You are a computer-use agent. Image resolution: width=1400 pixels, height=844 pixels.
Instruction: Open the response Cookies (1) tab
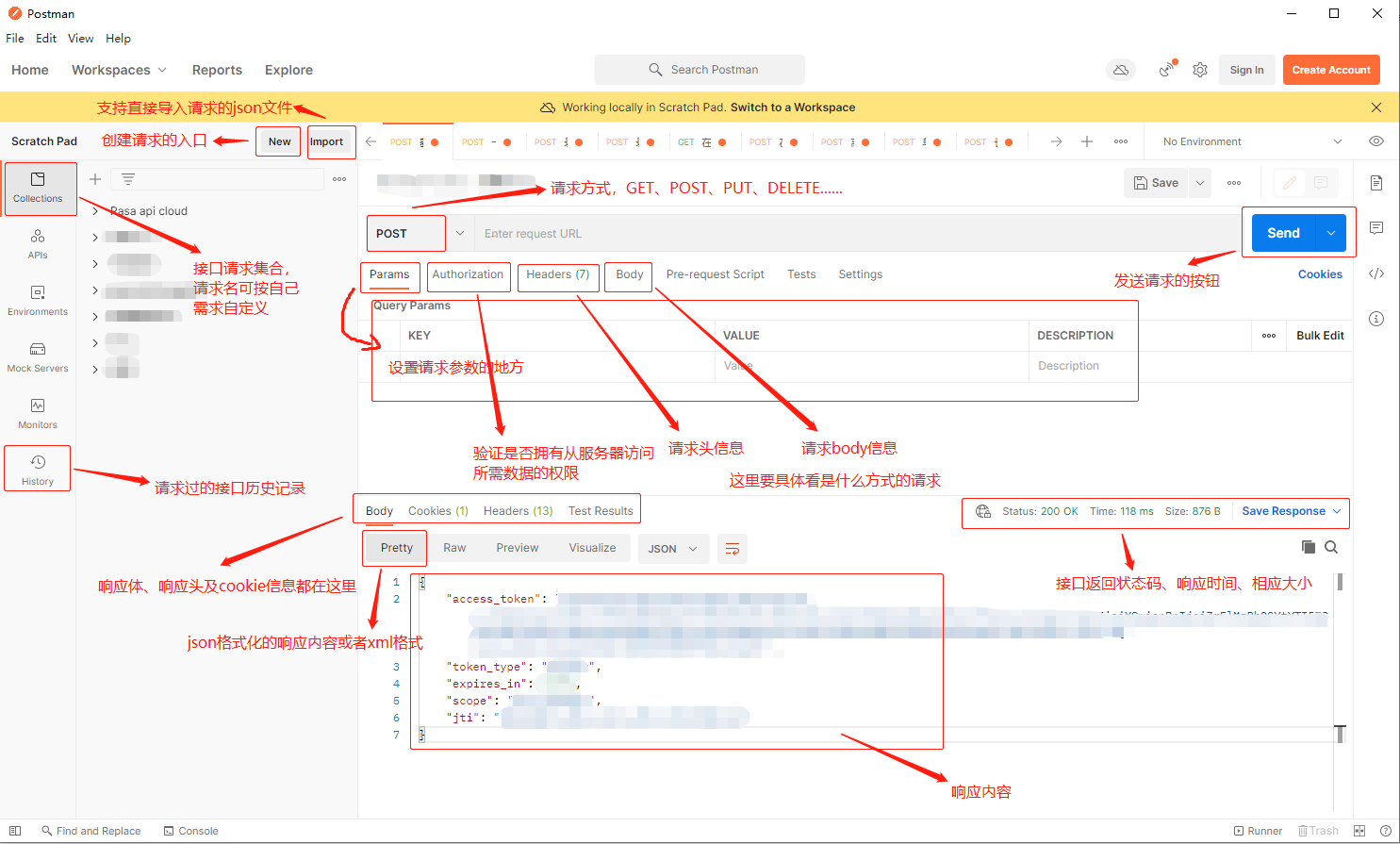438,511
